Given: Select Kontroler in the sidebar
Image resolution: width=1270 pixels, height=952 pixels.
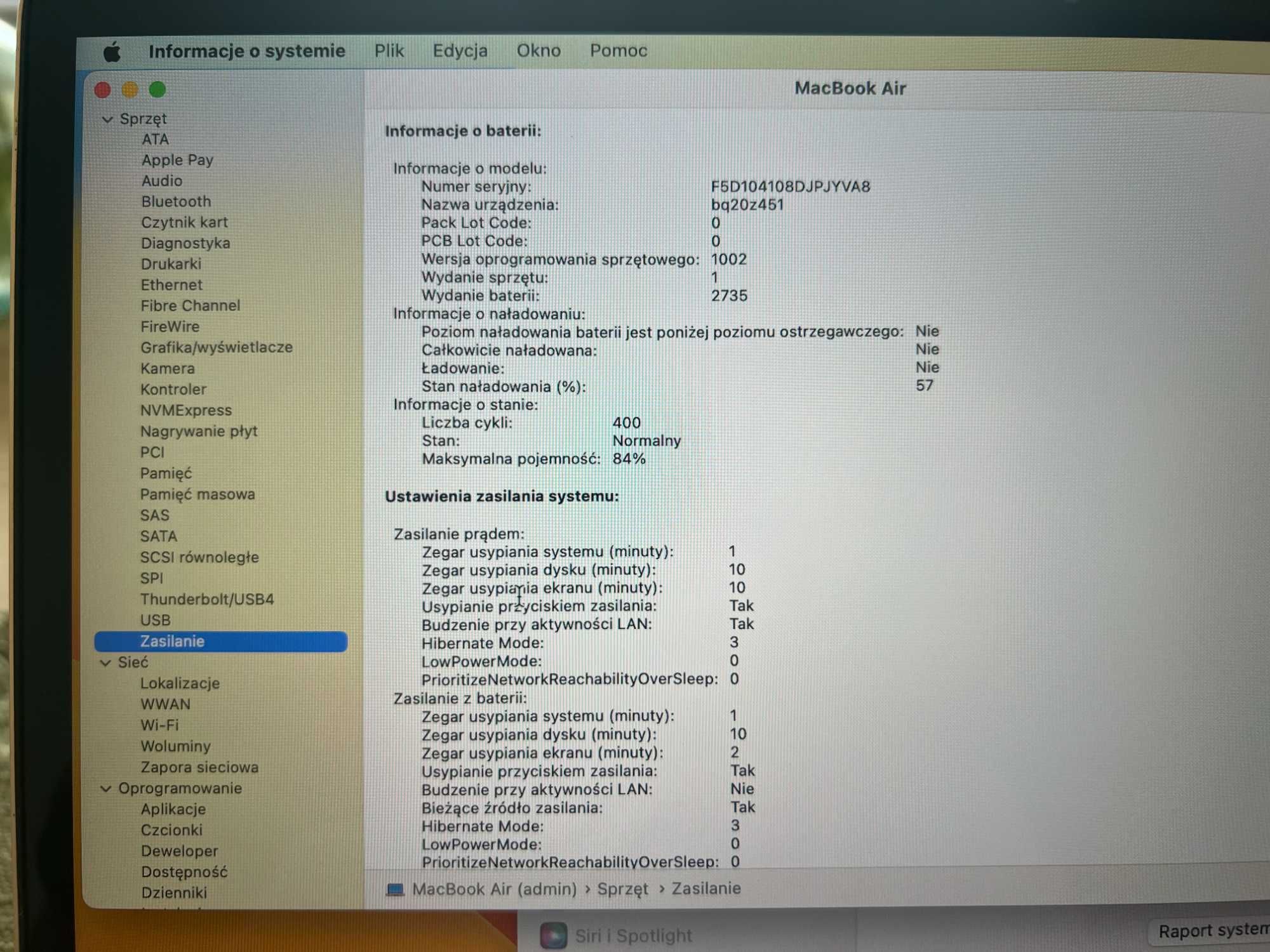Looking at the screenshot, I should coord(173,390).
